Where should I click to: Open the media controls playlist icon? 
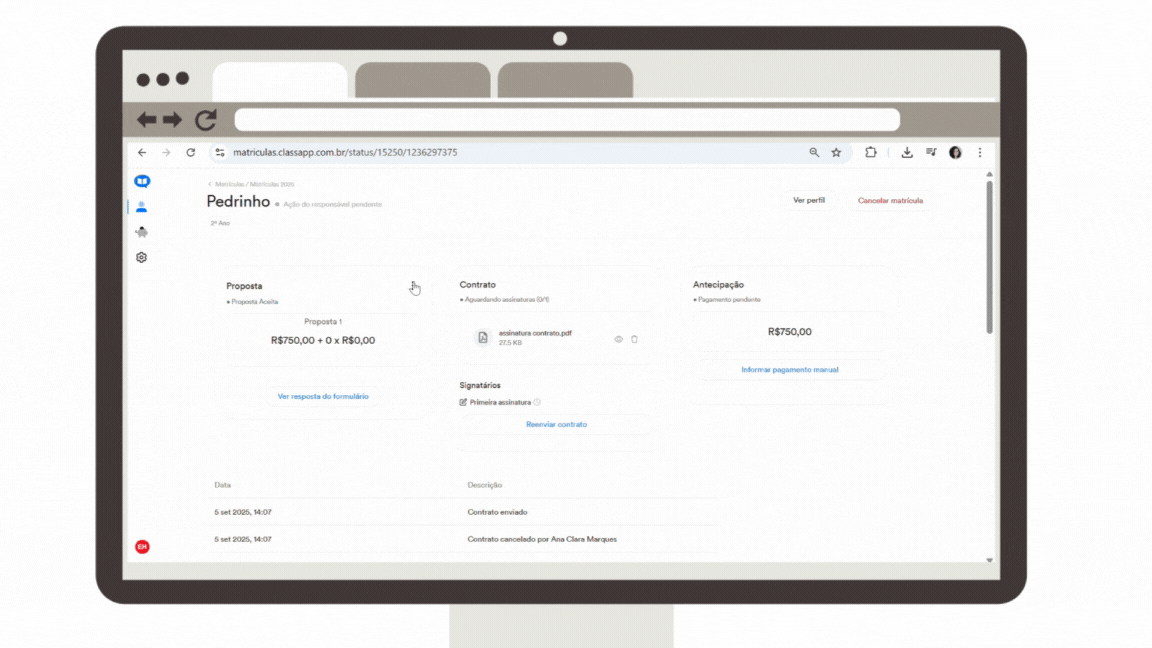[931, 153]
